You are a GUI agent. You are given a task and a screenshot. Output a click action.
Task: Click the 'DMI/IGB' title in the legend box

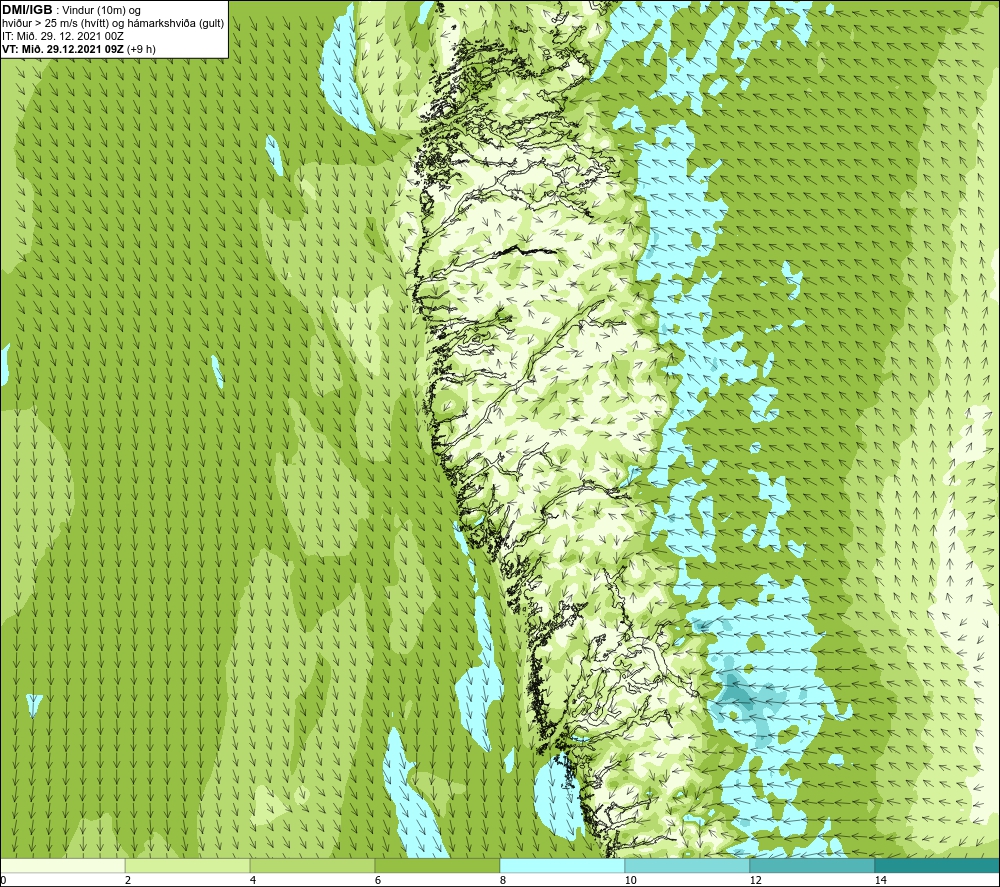point(27,10)
